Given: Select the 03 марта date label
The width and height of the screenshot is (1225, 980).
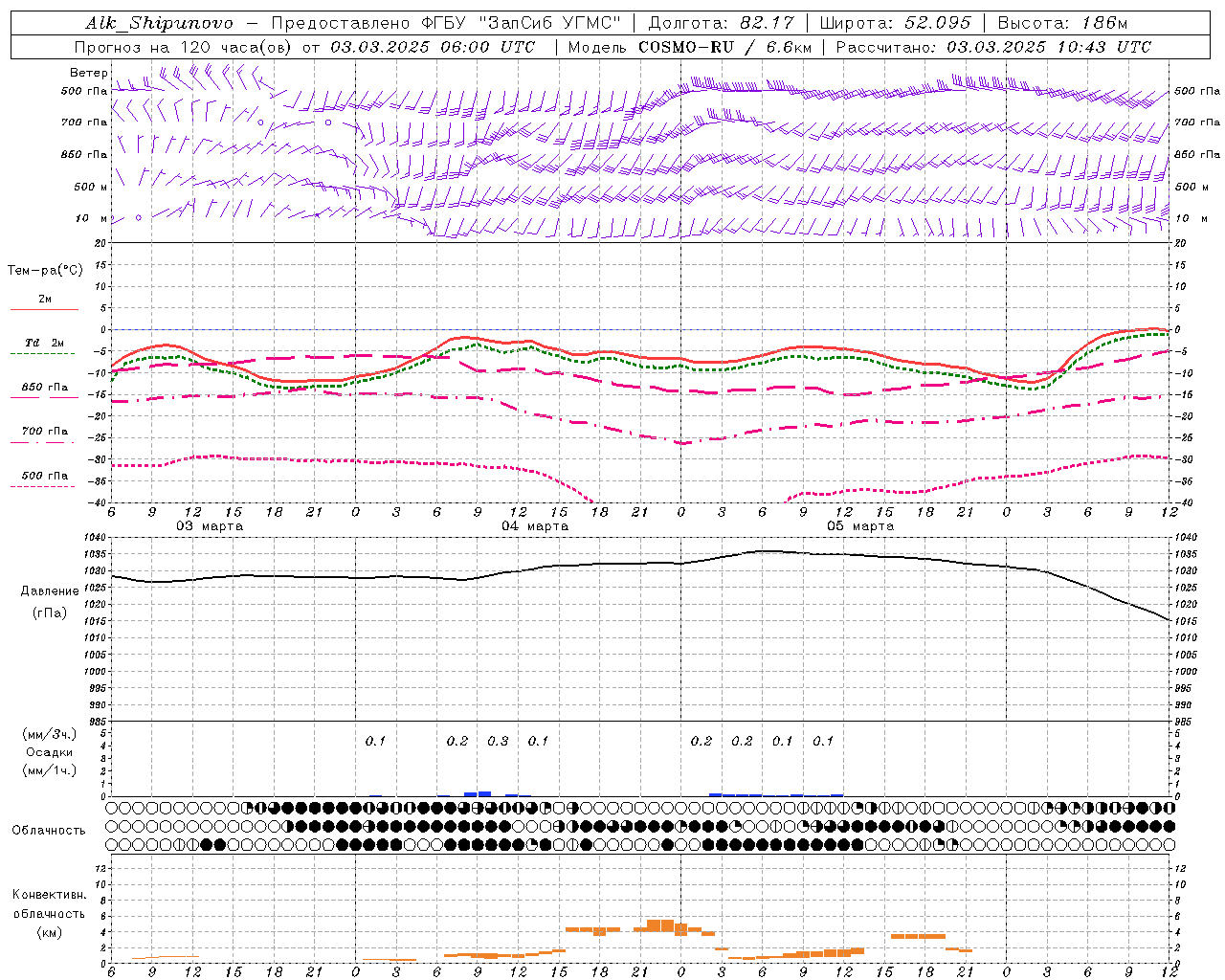Looking at the screenshot, I should tap(210, 526).
